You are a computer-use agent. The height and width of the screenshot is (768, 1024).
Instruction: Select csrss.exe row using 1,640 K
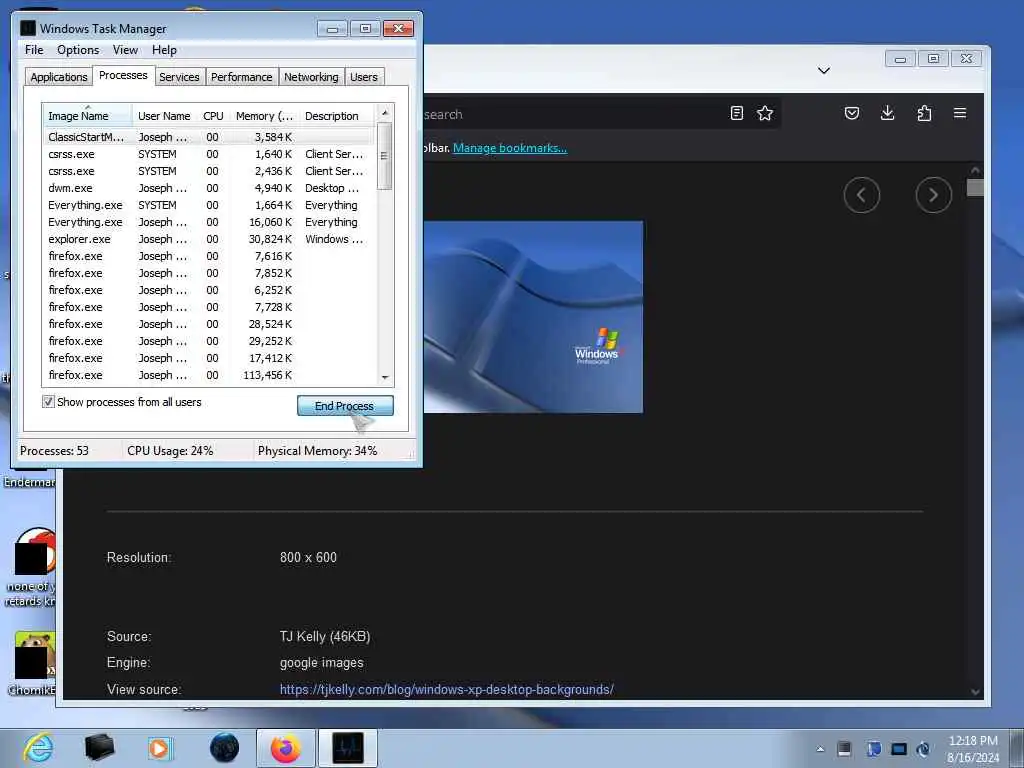click(x=209, y=154)
